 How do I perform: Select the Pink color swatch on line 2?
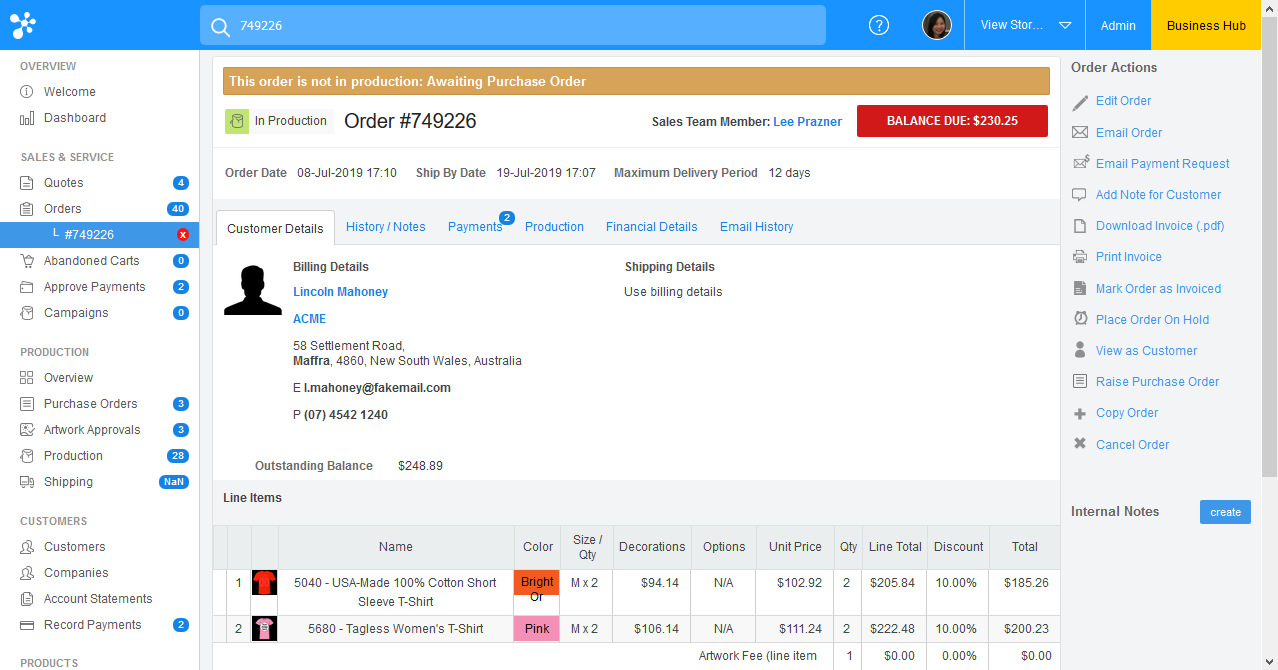pyautogui.click(x=536, y=628)
